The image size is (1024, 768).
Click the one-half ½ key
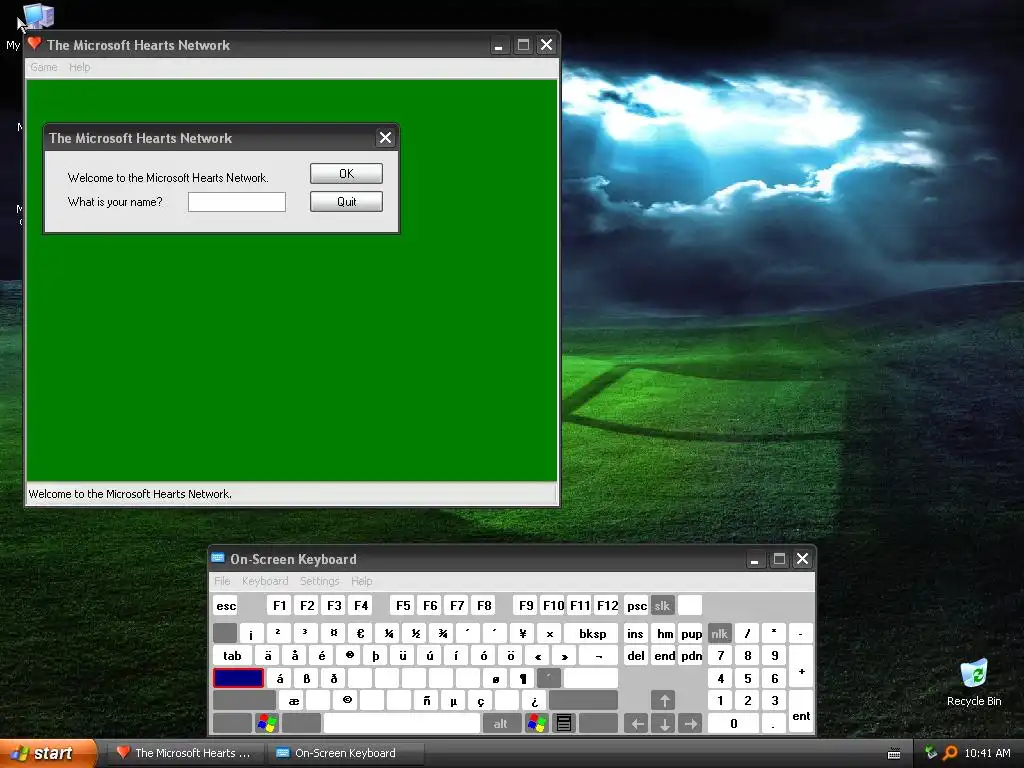click(x=415, y=633)
